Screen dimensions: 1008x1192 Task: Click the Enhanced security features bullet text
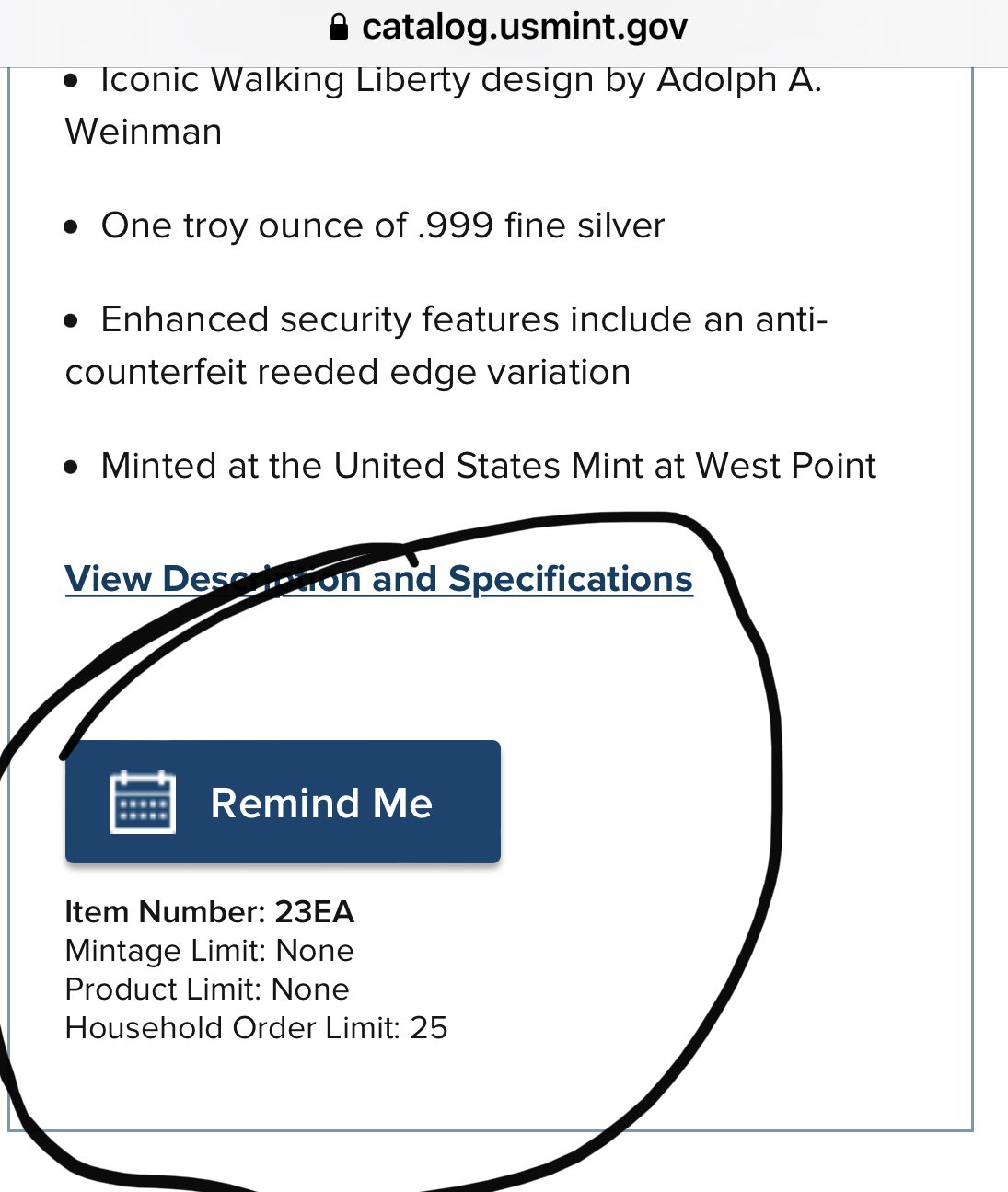pos(464,319)
